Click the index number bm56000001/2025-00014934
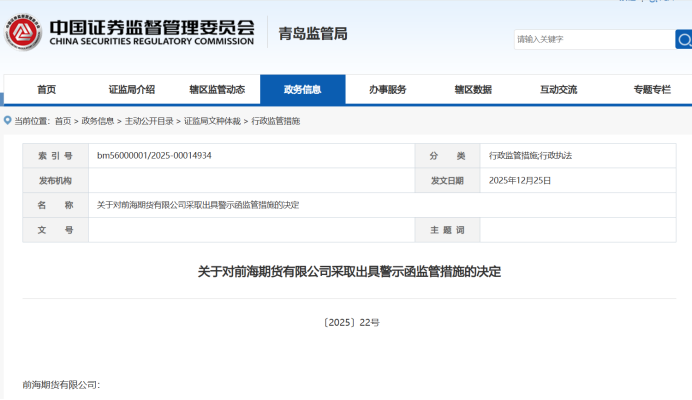The height and width of the screenshot is (400, 692). click(x=154, y=156)
